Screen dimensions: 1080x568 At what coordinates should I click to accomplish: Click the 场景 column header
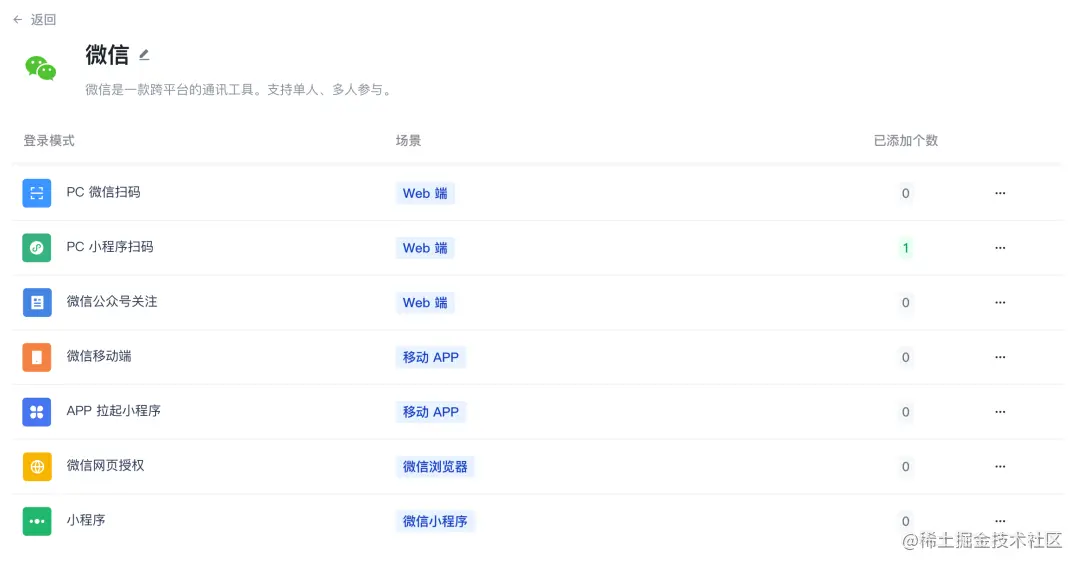(x=408, y=140)
